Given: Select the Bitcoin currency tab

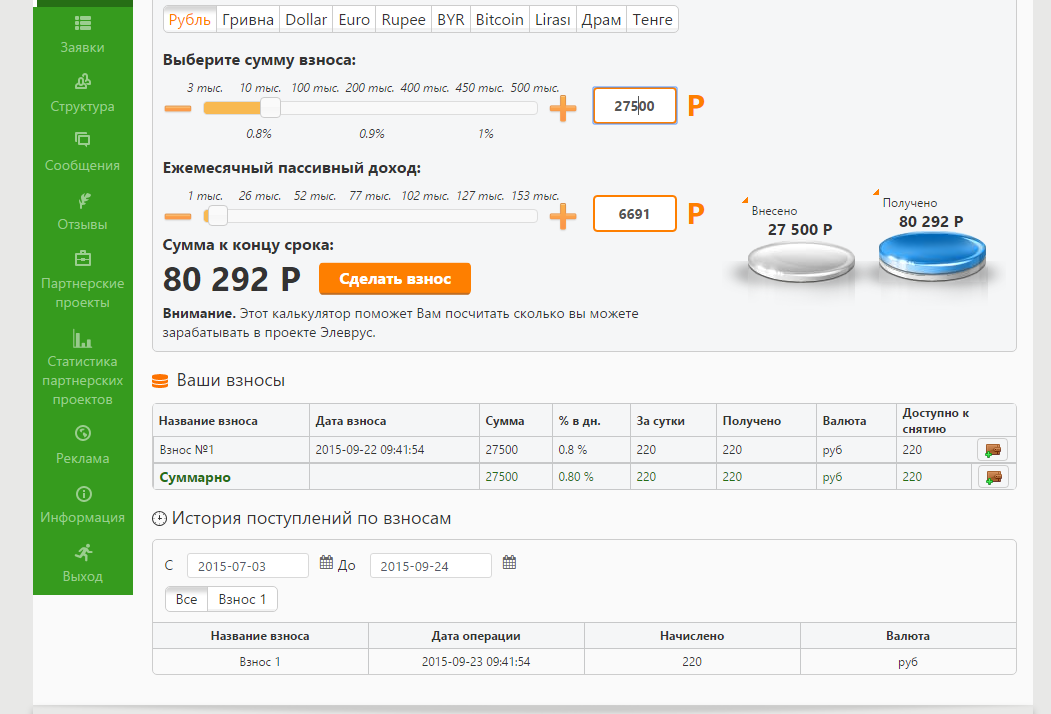Looking at the screenshot, I should (499, 19).
